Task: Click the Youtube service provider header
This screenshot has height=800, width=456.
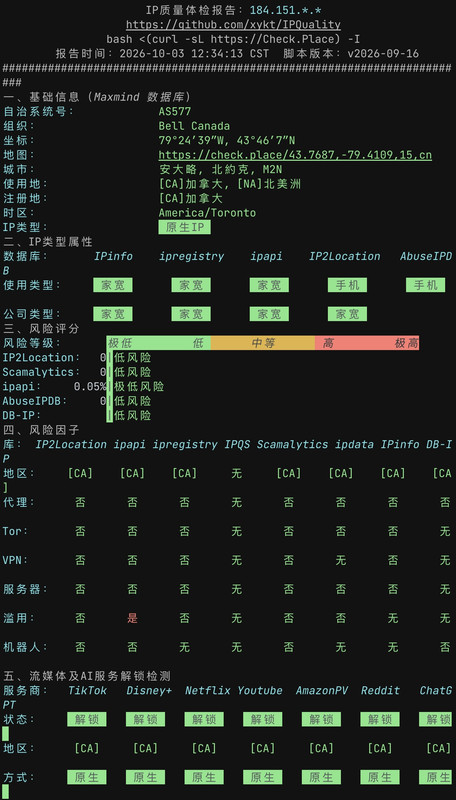Action: tap(260, 691)
